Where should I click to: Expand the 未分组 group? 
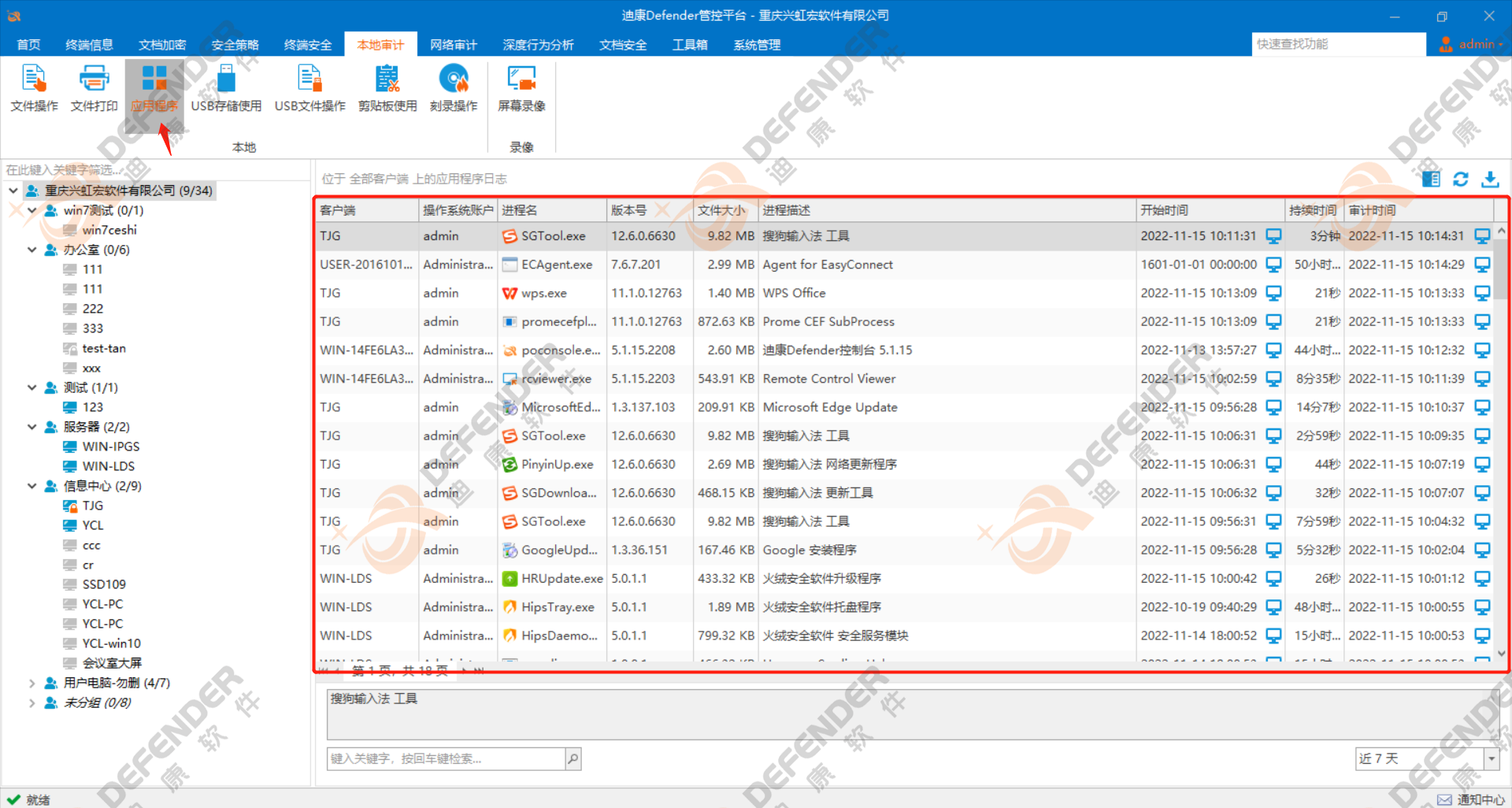tap(32, 702)
